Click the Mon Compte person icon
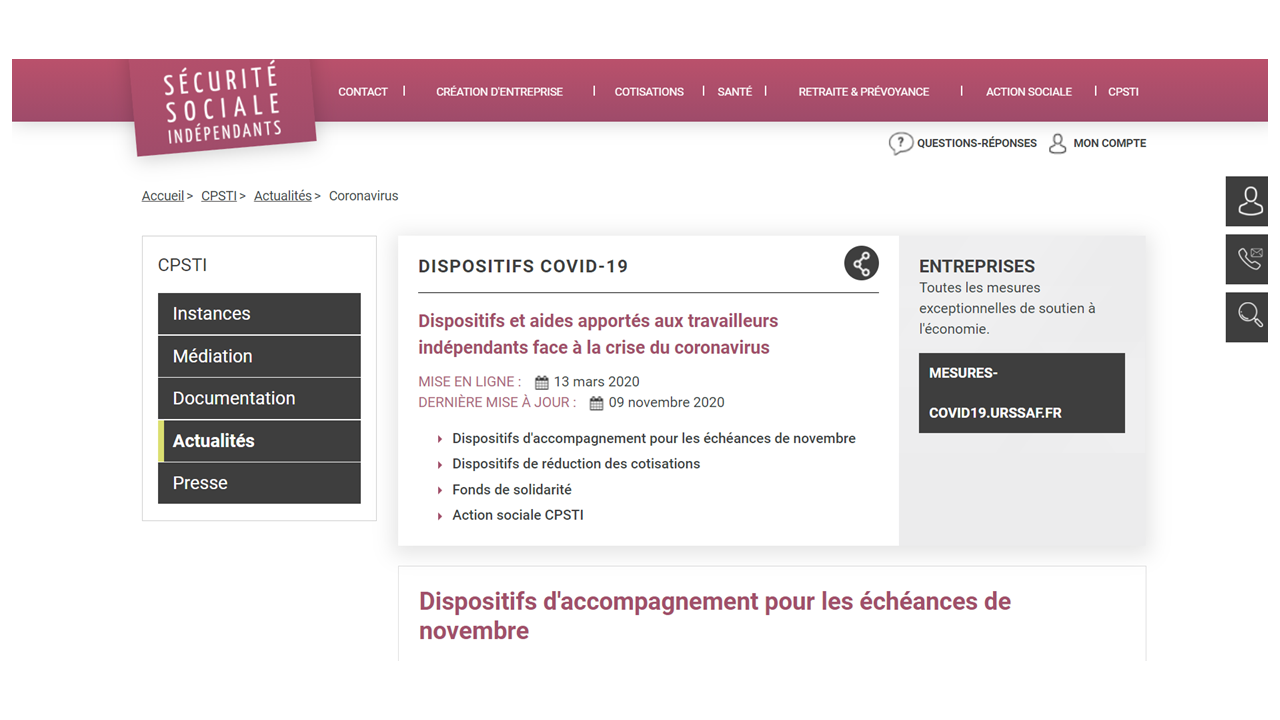This screenshot has height=720, width=1280. [x=1057, y=144]
